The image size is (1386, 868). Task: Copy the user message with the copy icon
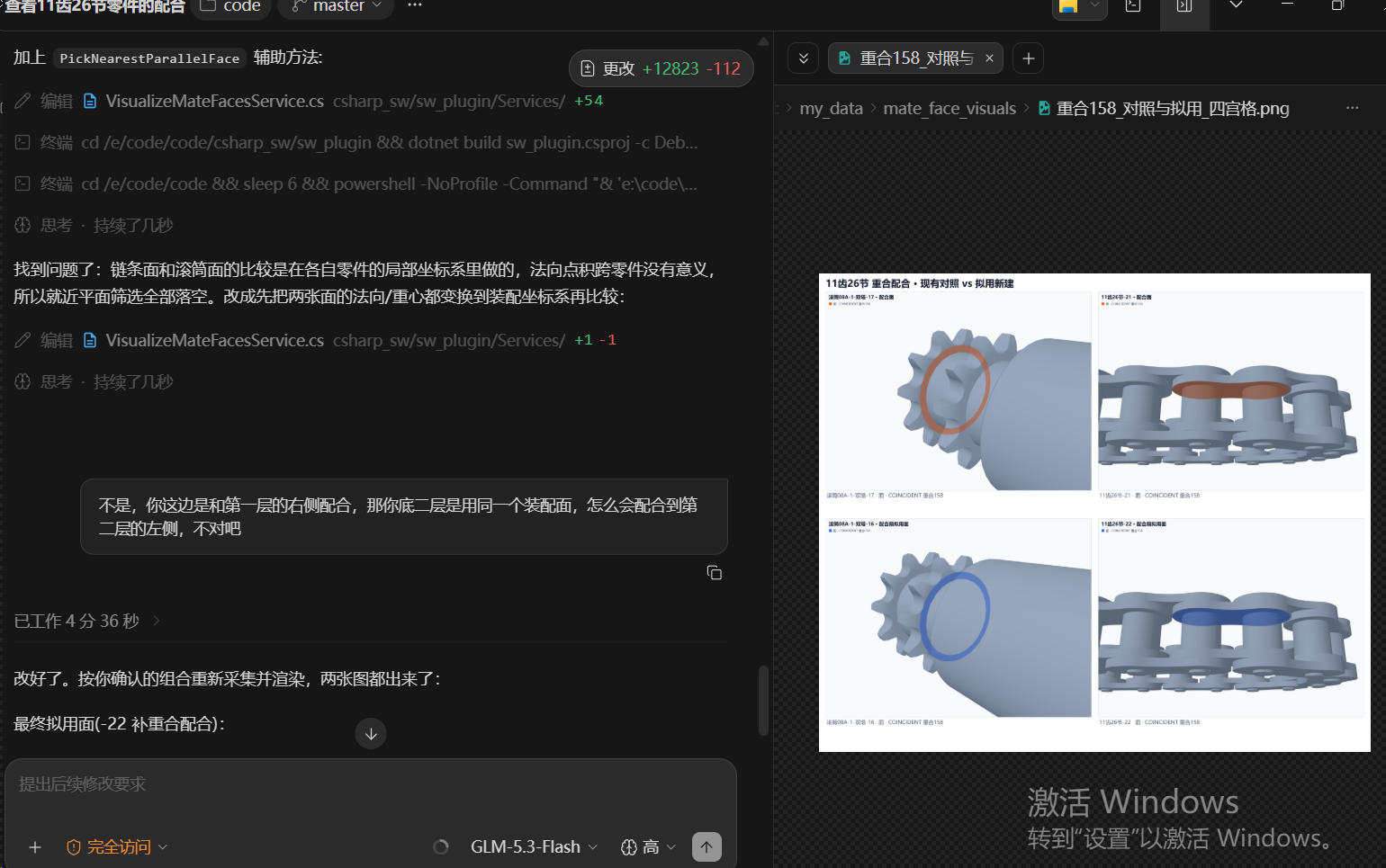tap(715, 573)
